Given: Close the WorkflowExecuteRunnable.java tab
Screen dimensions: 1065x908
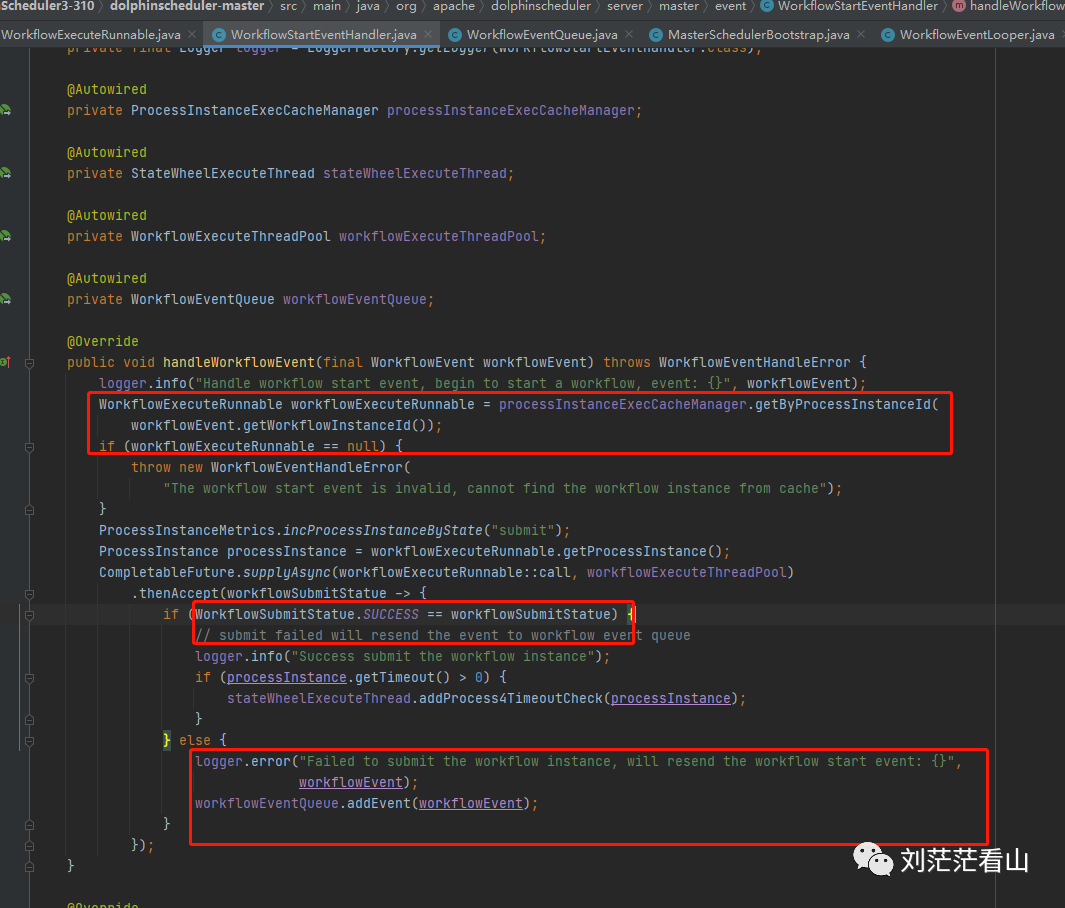Looking at the screenshot, I should 192,34.
